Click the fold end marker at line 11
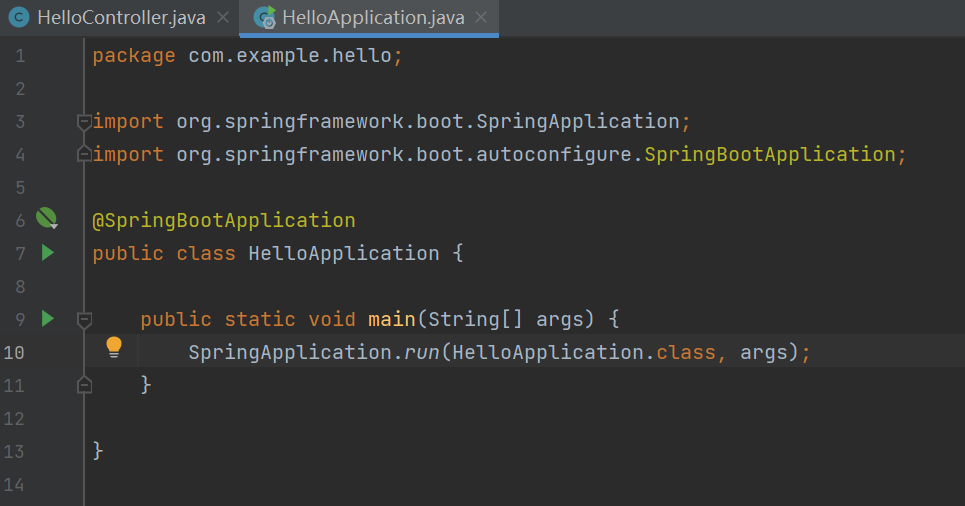The image size is (965, 506). click(84, 385)
